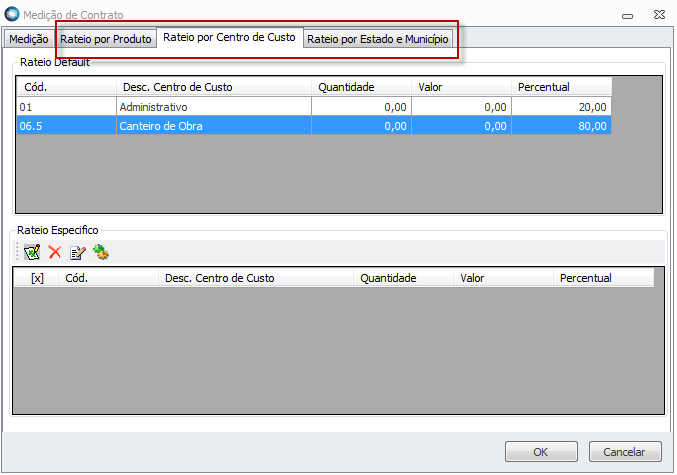
Task: Click the checklist-with-pencil icon in Rateio Especifico toolbar
Action: click(32, 252)
